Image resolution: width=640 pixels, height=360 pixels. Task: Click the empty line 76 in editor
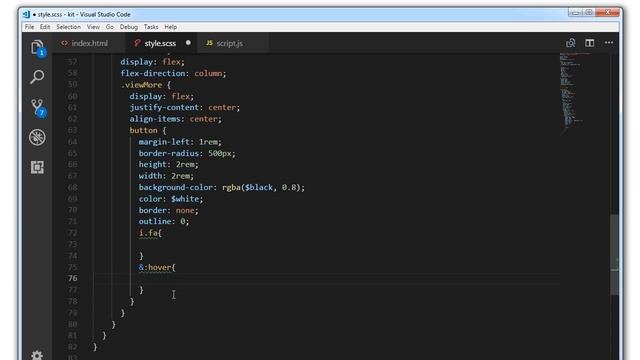[327, 278]
